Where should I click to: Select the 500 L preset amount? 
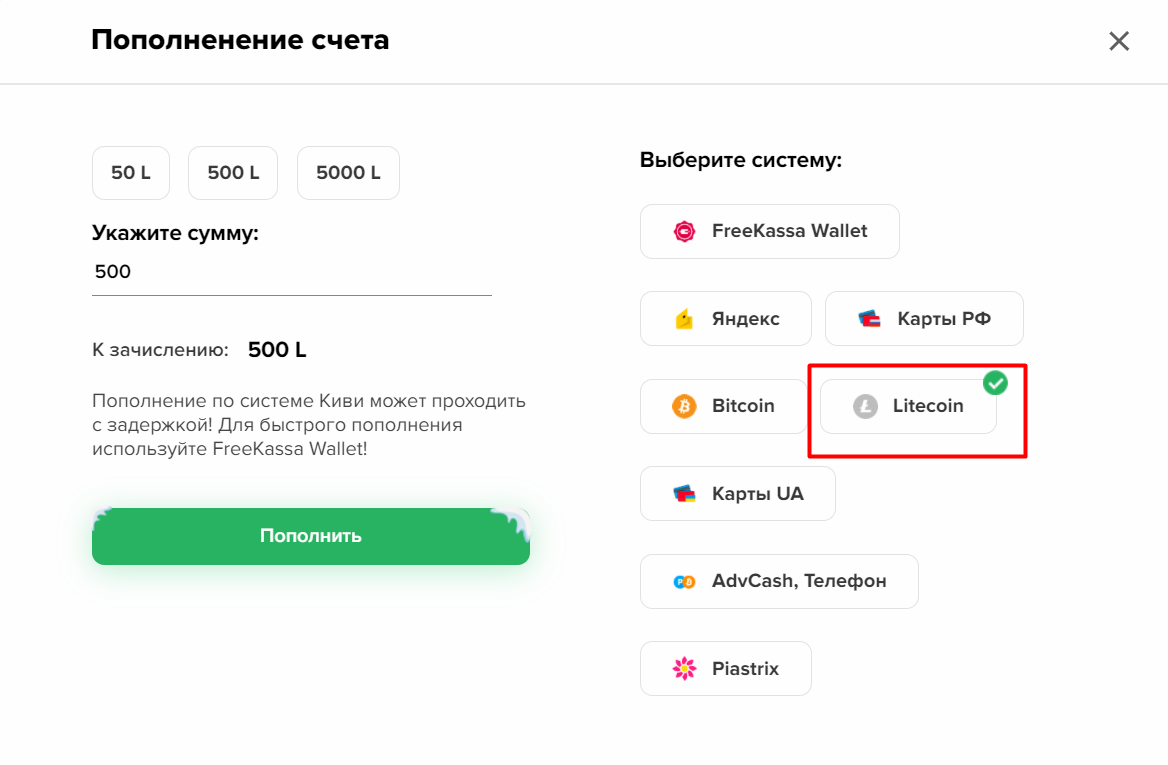[x=233, y=173]
